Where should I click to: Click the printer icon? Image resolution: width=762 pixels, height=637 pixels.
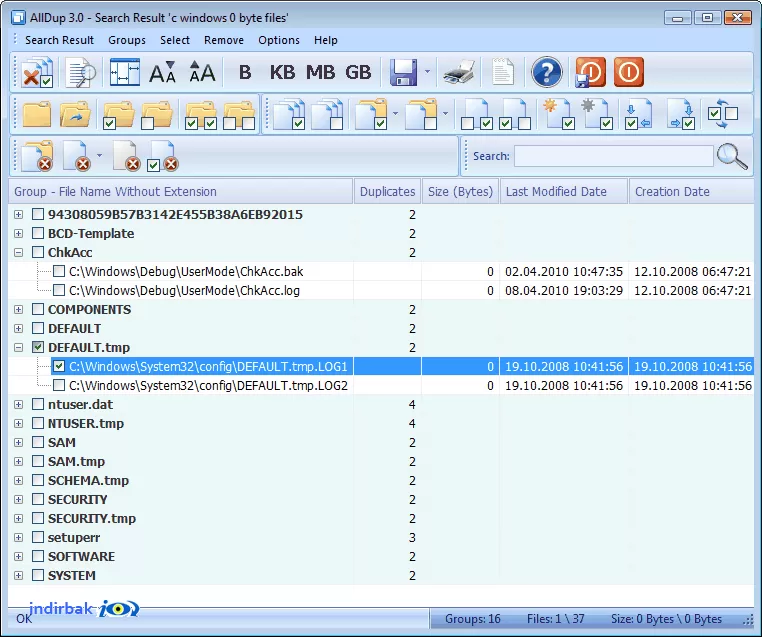(459, 72)
